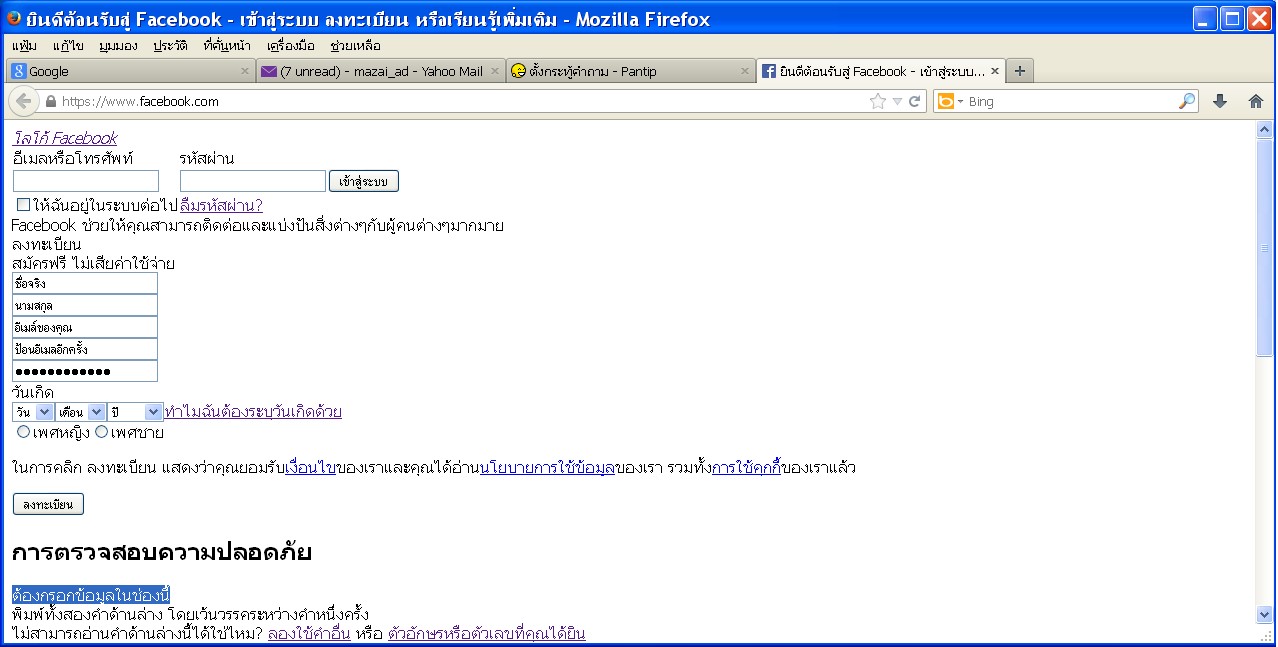This screenshot has width=1278, height=647.
Task: Close the Facebook tab
Action: coord(995,71)
